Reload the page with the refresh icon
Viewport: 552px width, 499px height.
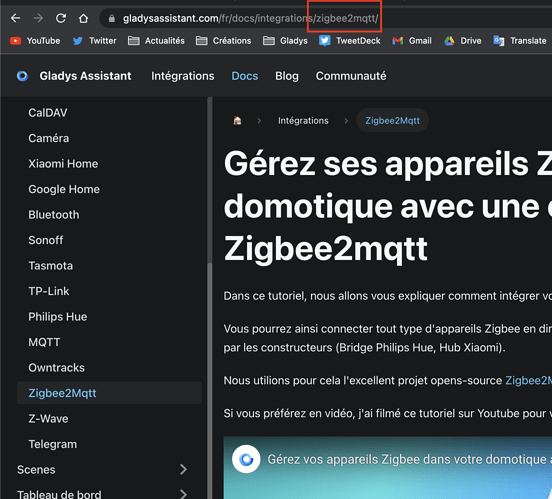point(61,18)
